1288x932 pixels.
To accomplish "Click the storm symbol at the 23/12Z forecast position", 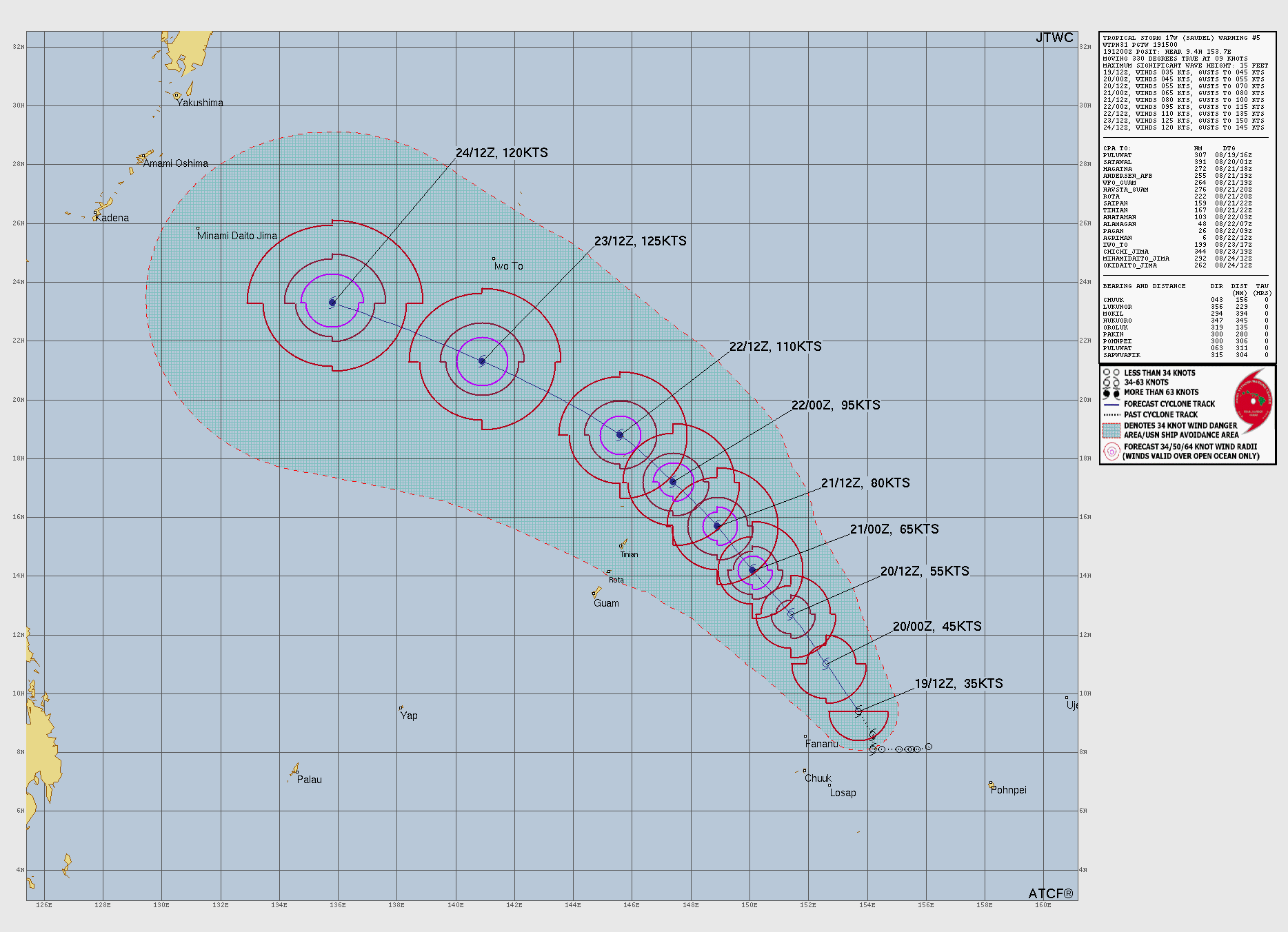I will click(x=482, y=361).
